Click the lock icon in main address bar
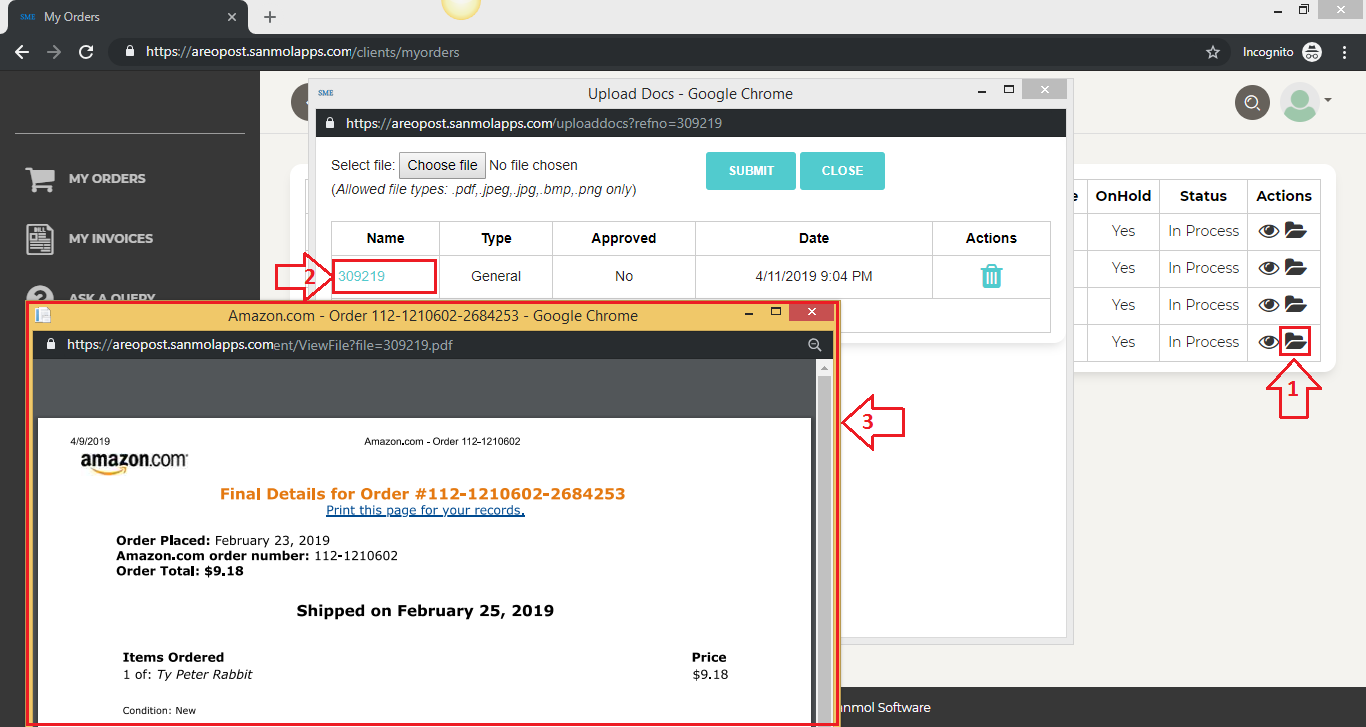Viewport: 1366px width, 727px height. point(129,52)
